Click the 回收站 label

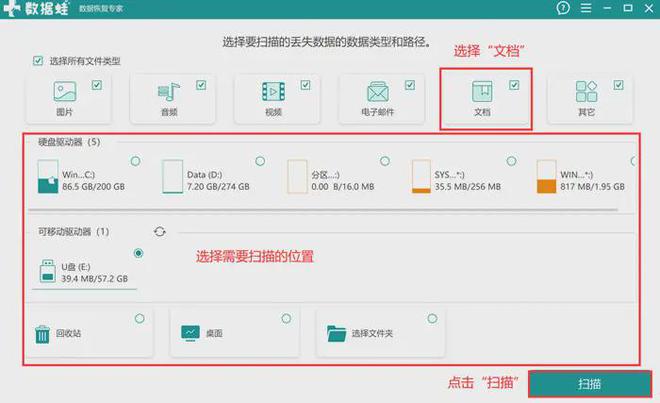pyautogui.click(x=68, y=334)
